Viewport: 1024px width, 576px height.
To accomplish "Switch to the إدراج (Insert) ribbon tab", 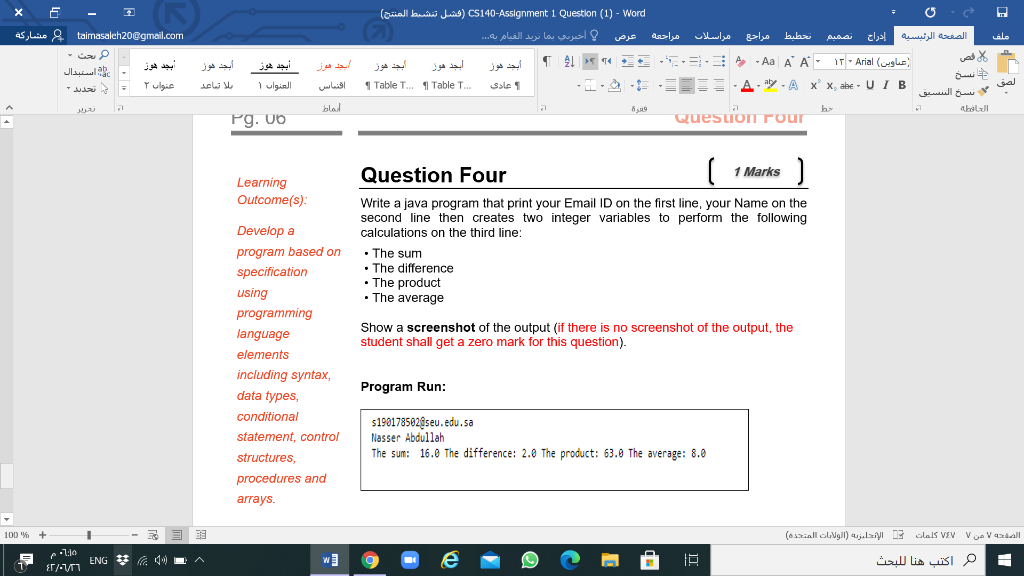I will [879, 35].
